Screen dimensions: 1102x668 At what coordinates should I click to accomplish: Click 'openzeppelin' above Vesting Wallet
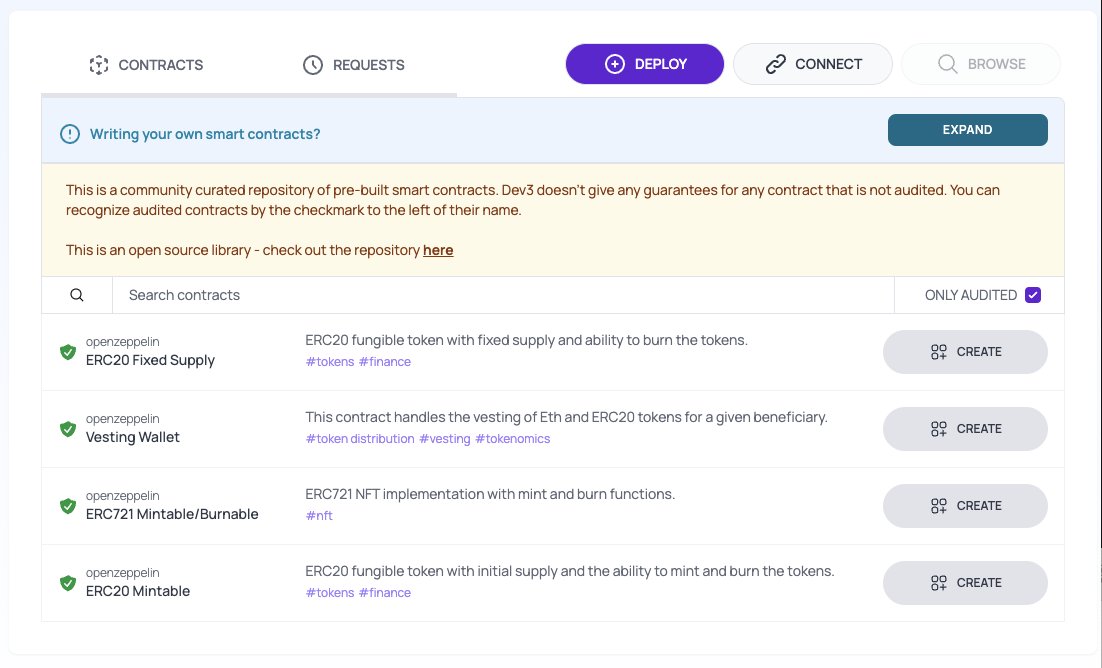click(x=122, y=419)
